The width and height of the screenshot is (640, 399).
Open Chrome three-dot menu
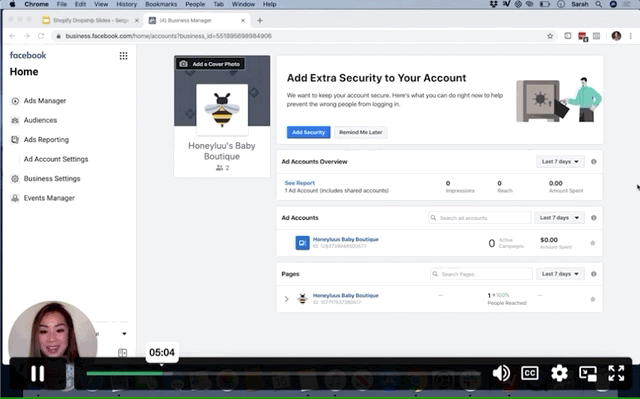[631, 36]
